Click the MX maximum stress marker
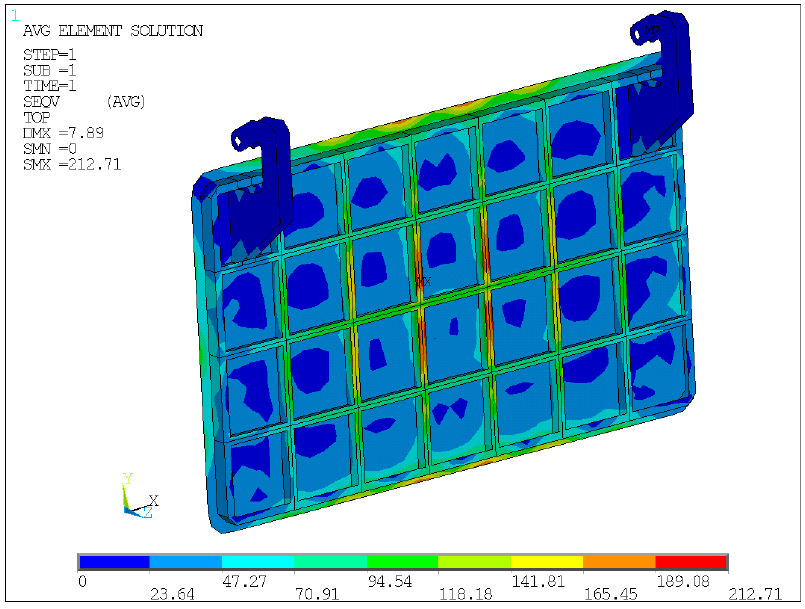The height and width of the screenshot is (609, 805). (x=423, y=282)
